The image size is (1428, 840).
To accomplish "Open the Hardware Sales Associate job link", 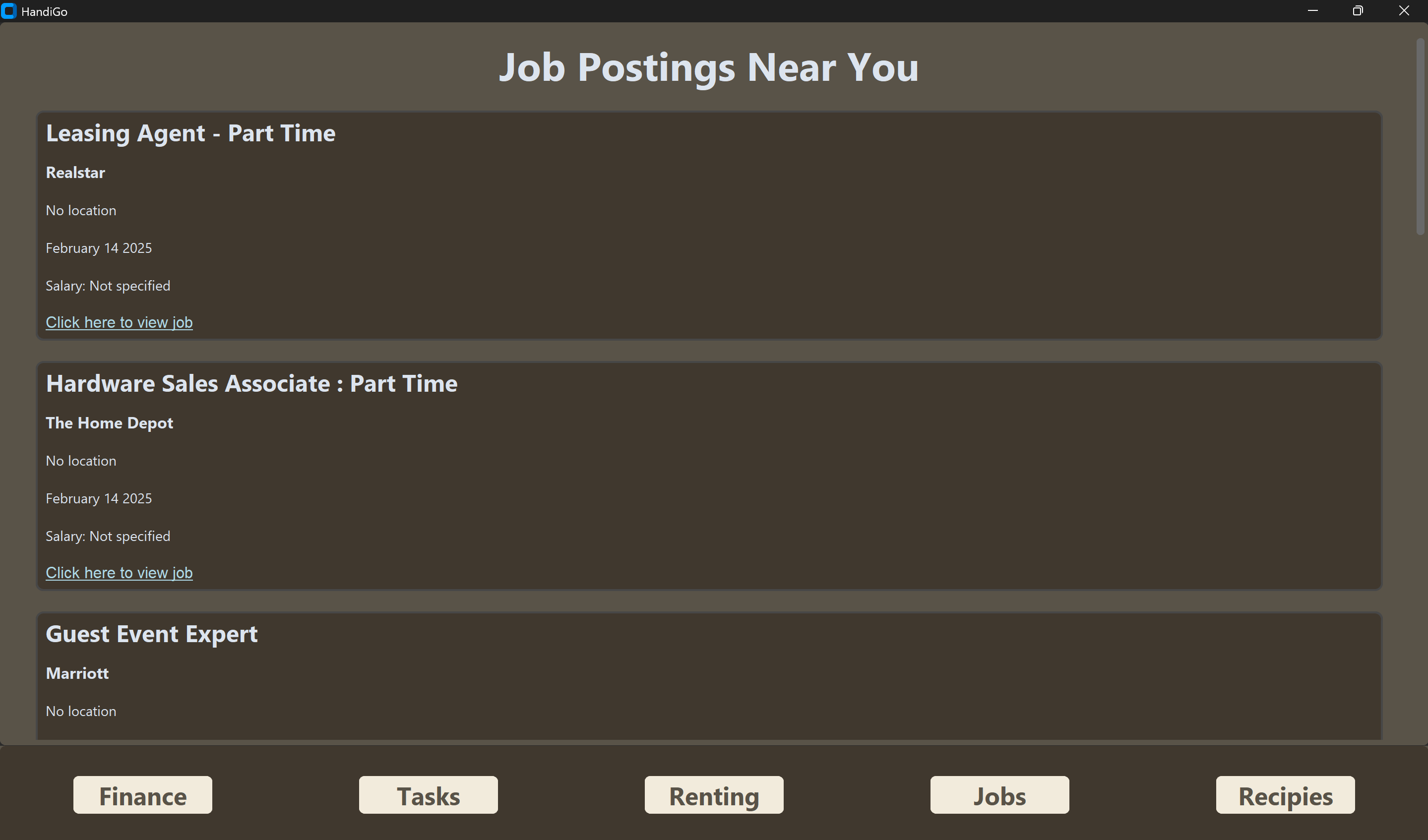I will click(119, 573).
